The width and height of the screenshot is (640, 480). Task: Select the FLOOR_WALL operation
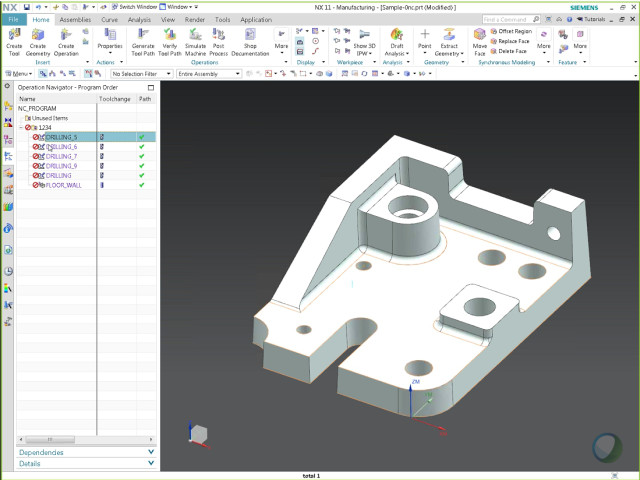[x=63, y=185]
